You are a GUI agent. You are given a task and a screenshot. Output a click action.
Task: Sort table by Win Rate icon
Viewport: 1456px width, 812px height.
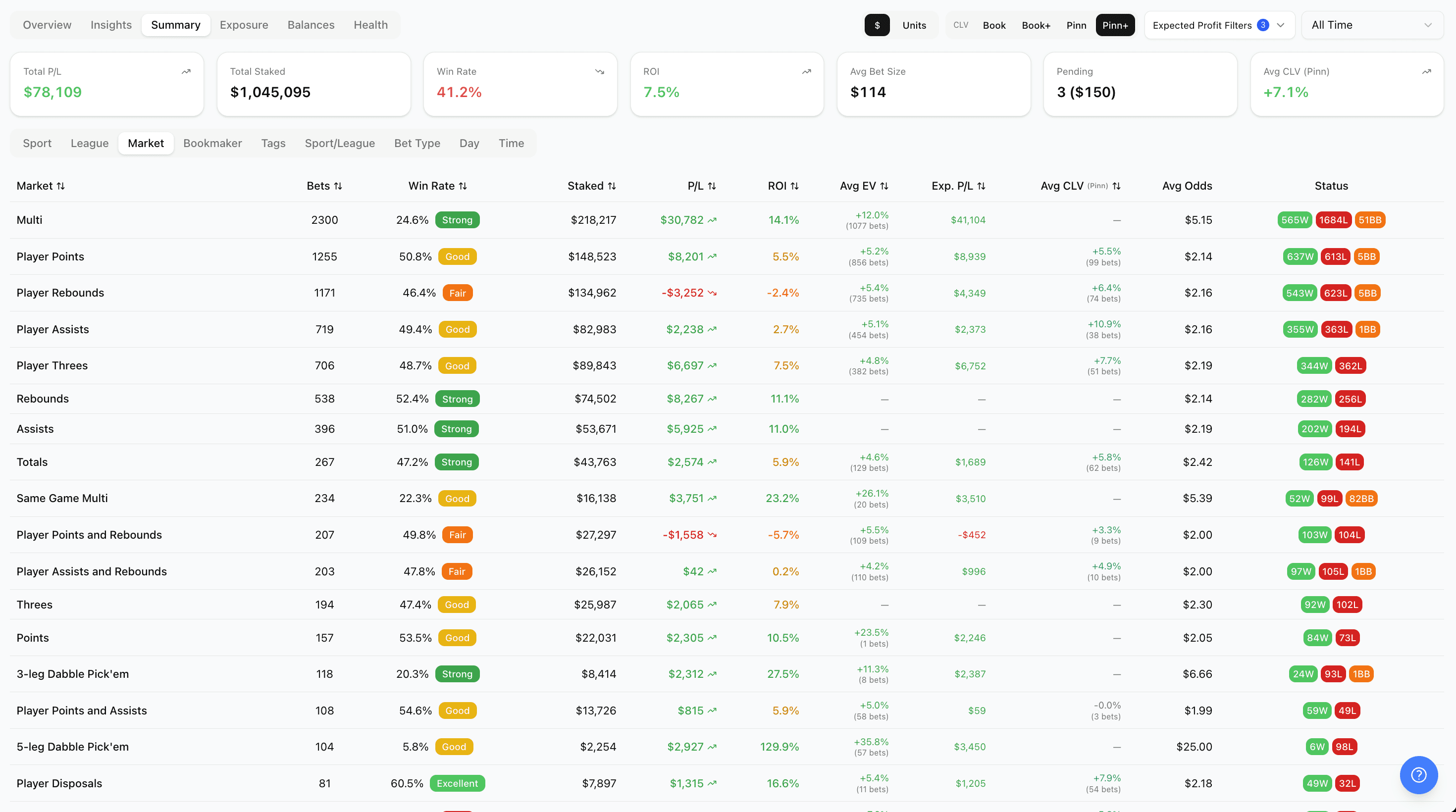coord(463,186)
